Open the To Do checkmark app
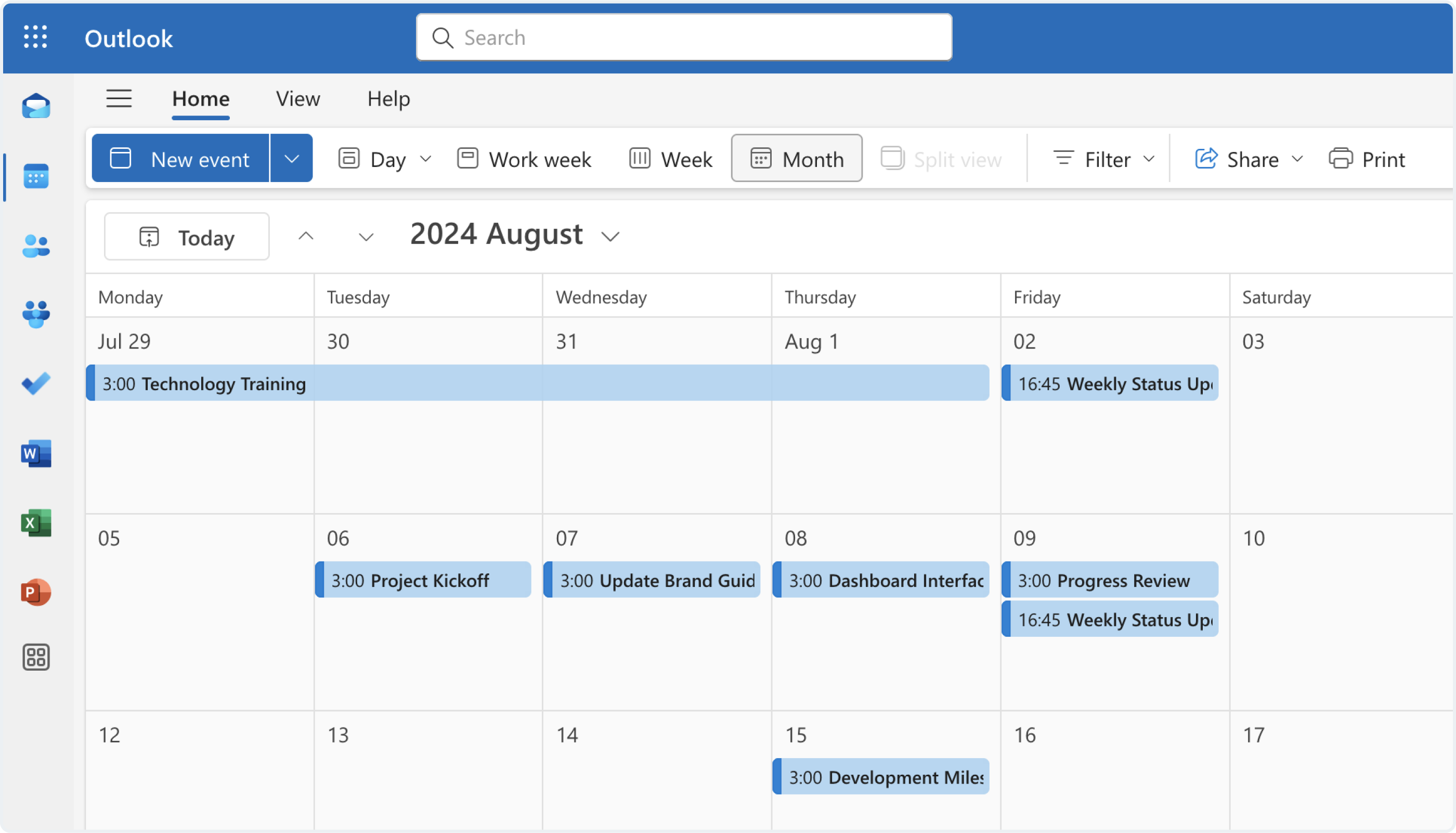This screenshot has width=1456, height=833. coord(36,383)
